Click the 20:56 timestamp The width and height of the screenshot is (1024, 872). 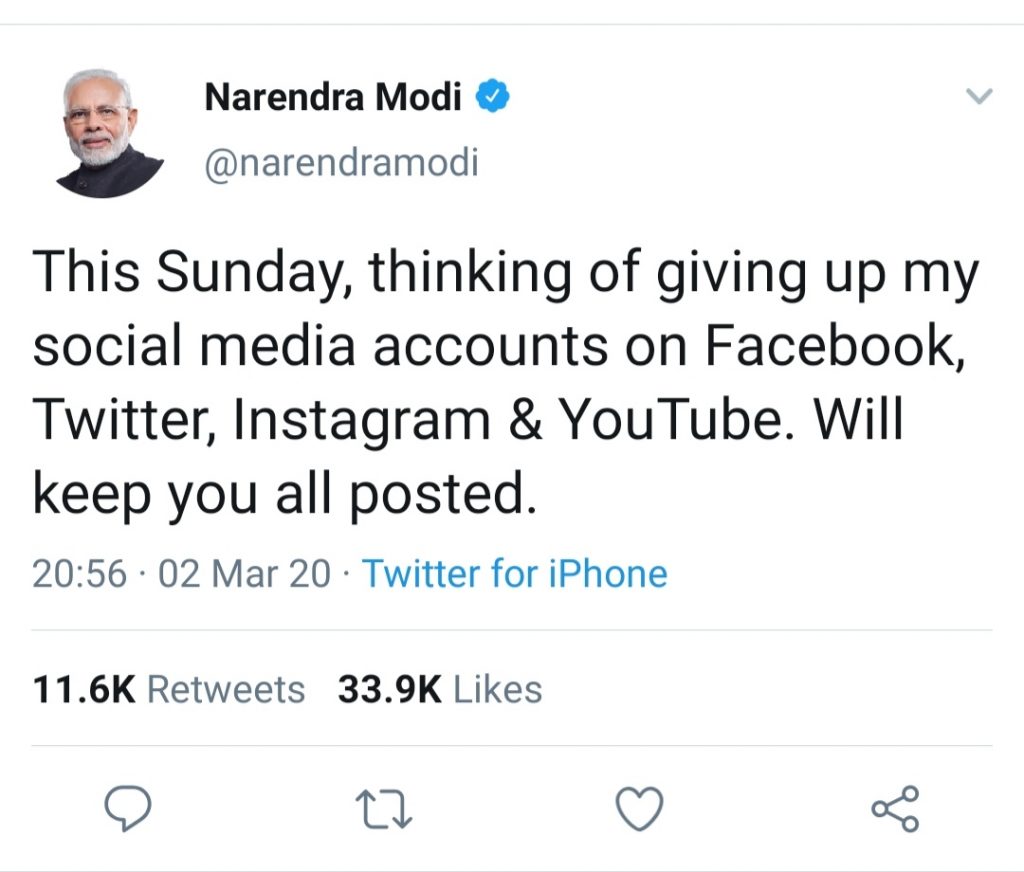80,574
